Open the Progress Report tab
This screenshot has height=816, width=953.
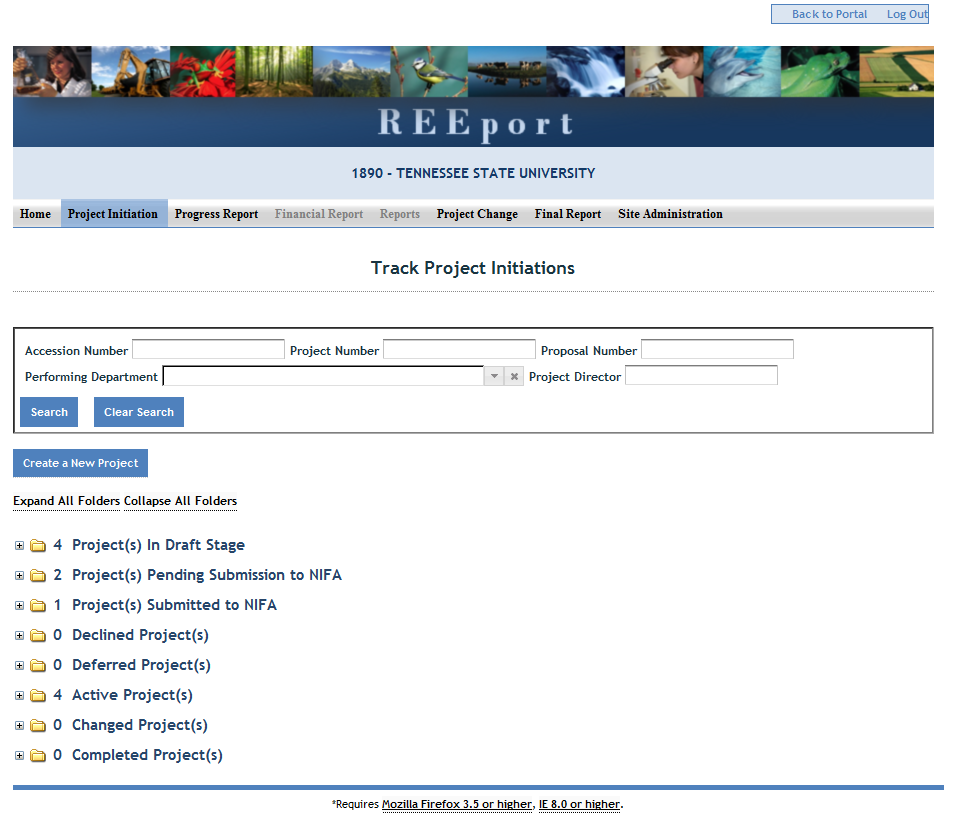tap(216, 214)
